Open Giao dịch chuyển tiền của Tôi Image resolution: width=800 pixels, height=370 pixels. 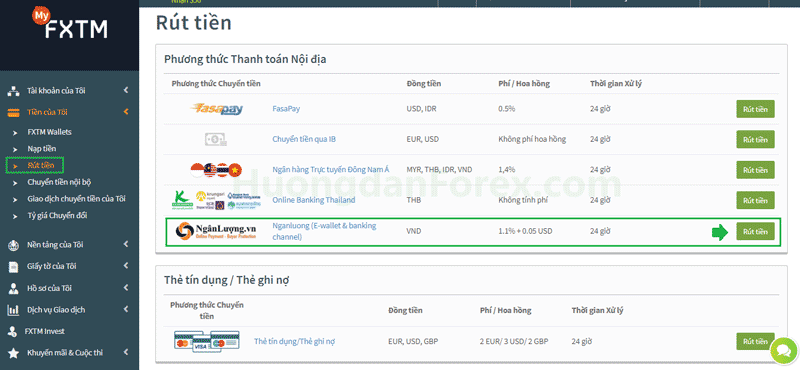tap(77, 199)
